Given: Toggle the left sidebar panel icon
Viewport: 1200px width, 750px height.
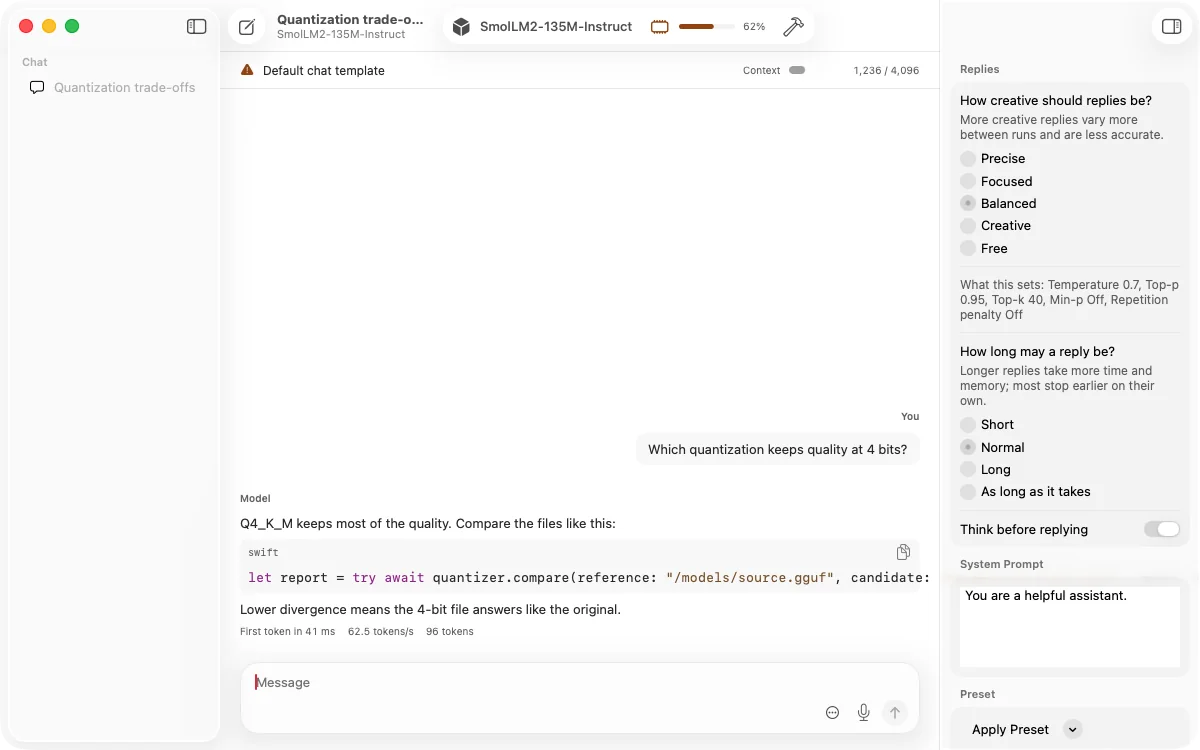Looking at the screenshot, I should coord(197,27).
